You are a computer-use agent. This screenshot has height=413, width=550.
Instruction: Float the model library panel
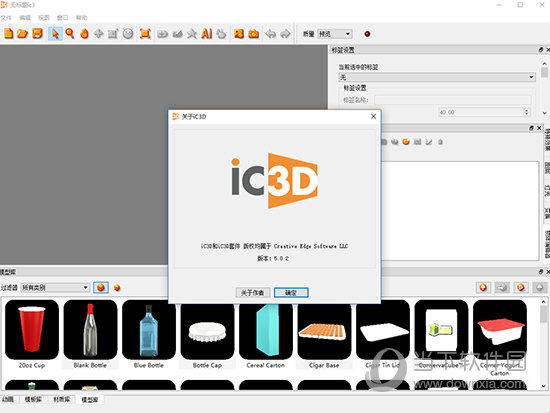(541, 272)
